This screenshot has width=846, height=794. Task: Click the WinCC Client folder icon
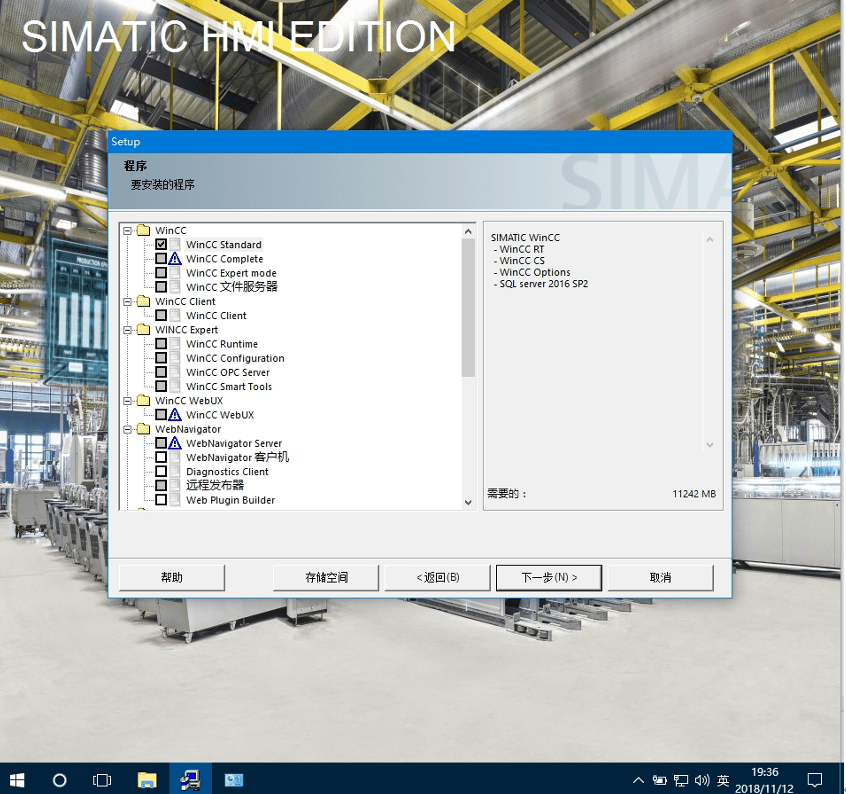pos(144,301)
